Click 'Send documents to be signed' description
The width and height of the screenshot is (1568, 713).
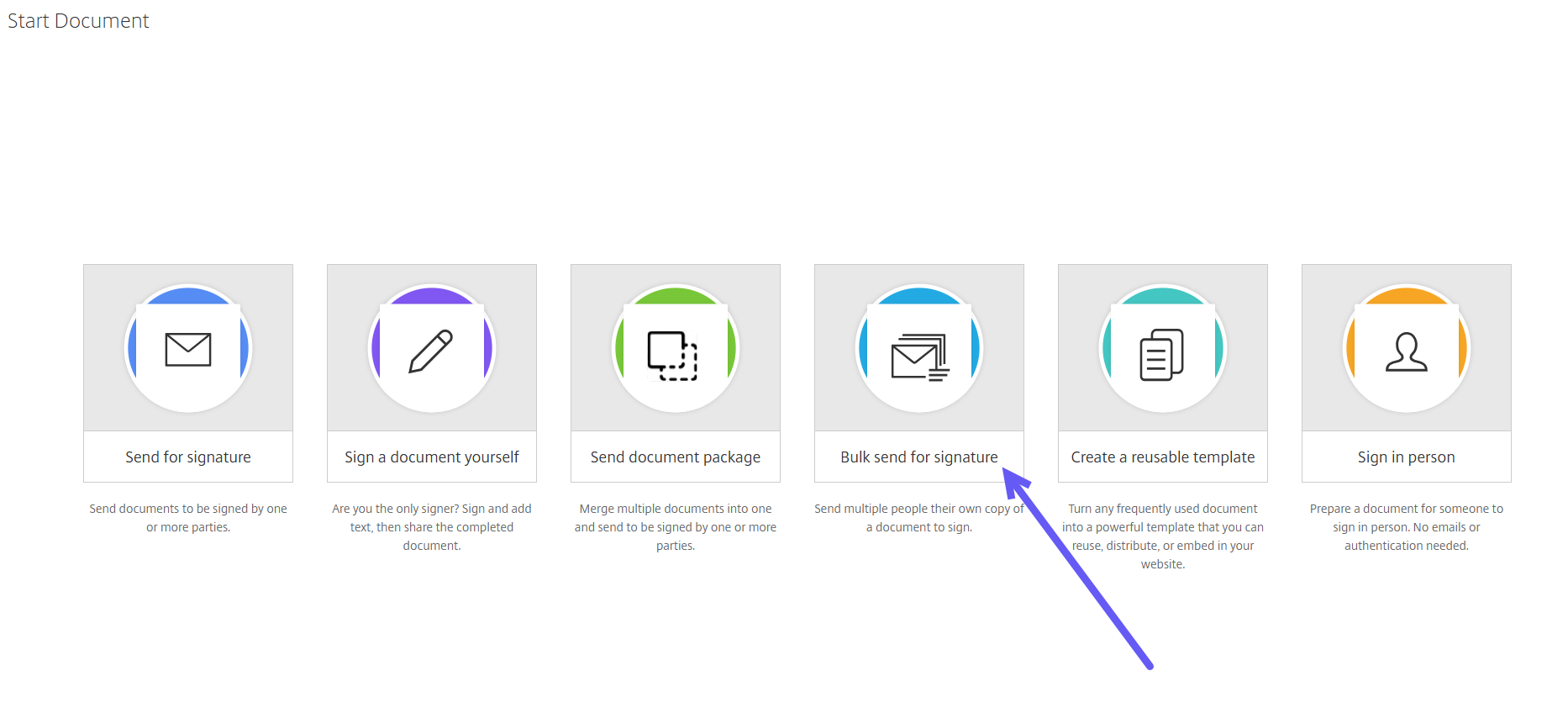pyautogui.click(x=188, y=518)
